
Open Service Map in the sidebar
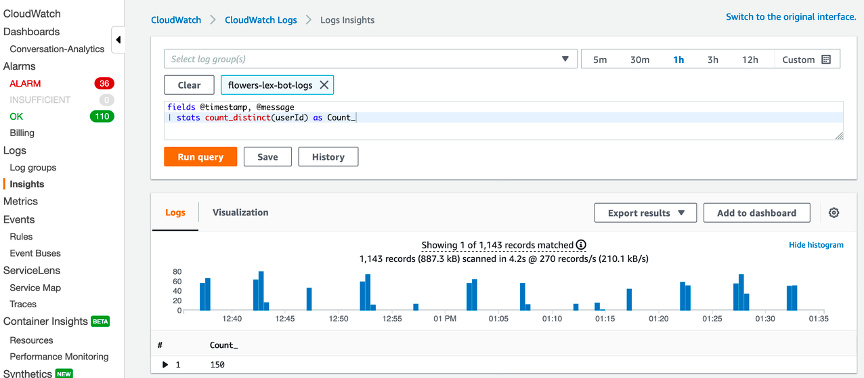pyautogui.click(x=35, y=288)
